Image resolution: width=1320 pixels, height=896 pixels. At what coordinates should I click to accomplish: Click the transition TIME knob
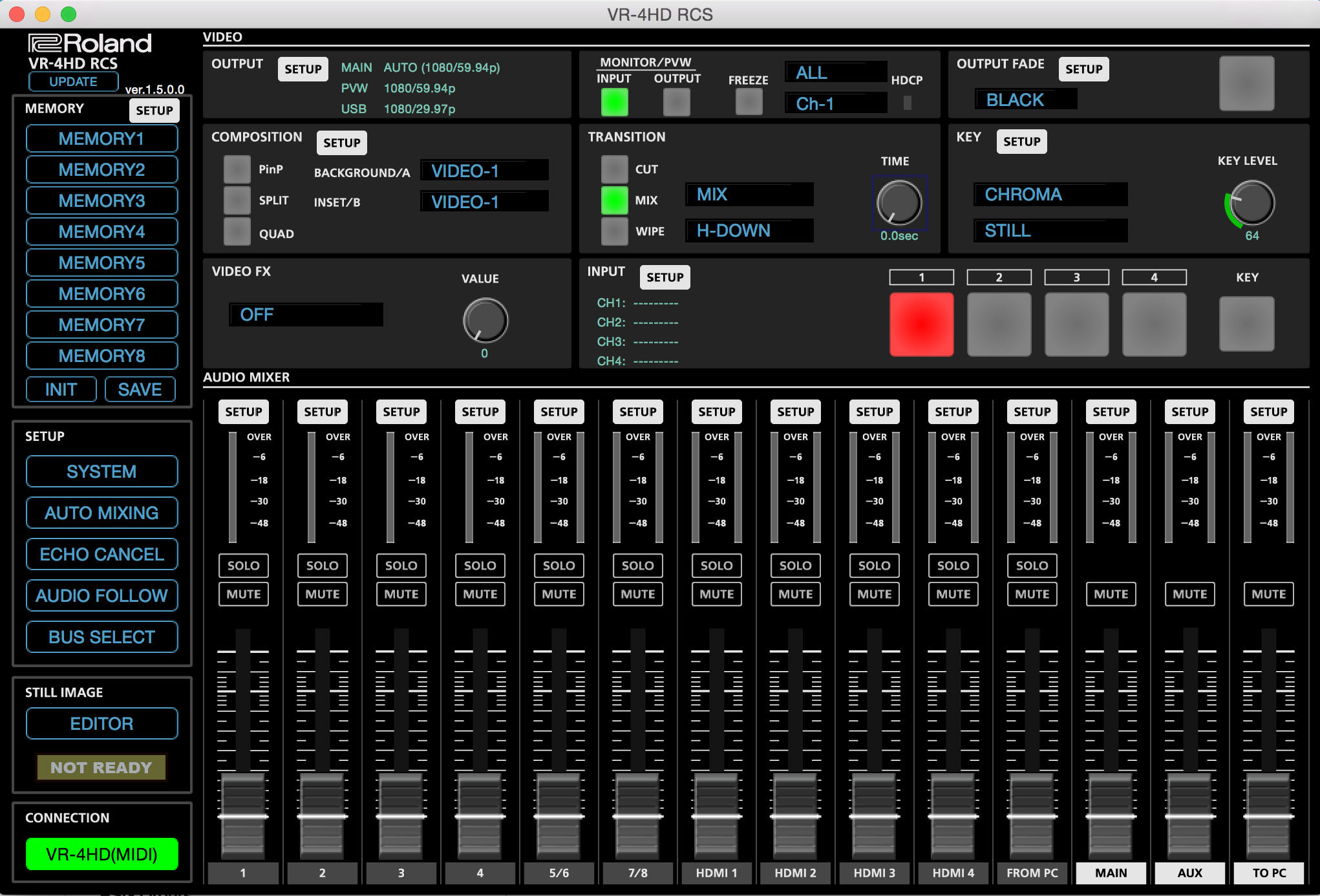coord(899,202)
